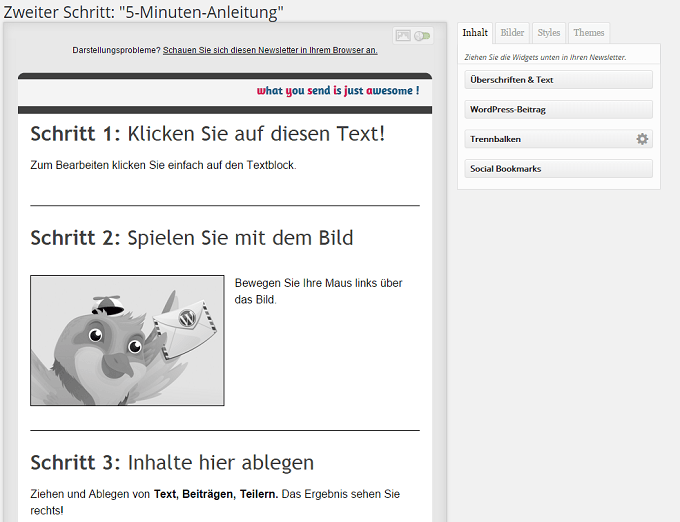The width and height of the screenshot is (680, 522).
Task: Open the view newsletter in browser link
Action: point(270,50)
